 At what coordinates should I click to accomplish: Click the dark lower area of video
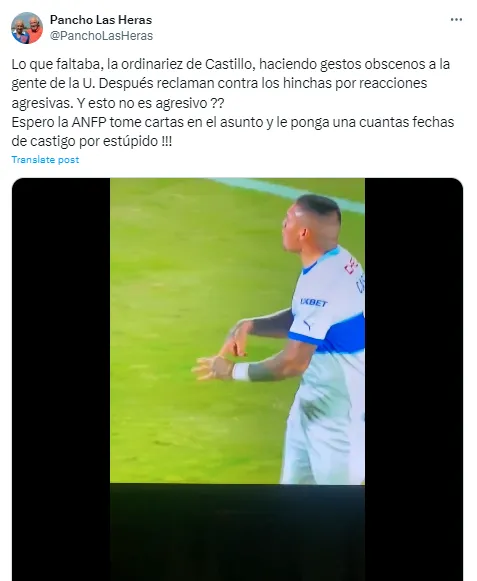click(237, 532)
